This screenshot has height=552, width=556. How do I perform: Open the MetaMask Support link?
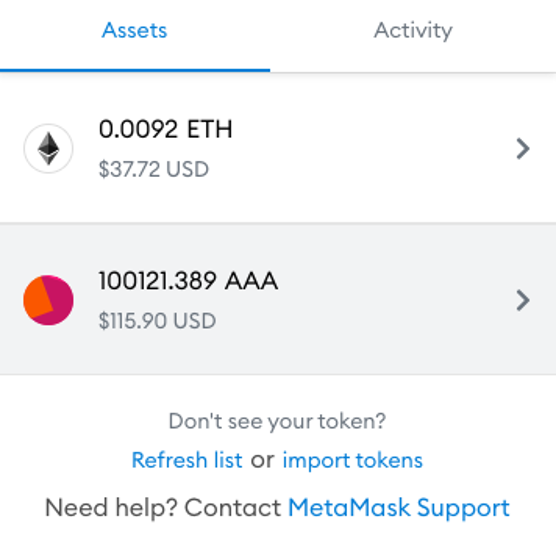(399, 508)
